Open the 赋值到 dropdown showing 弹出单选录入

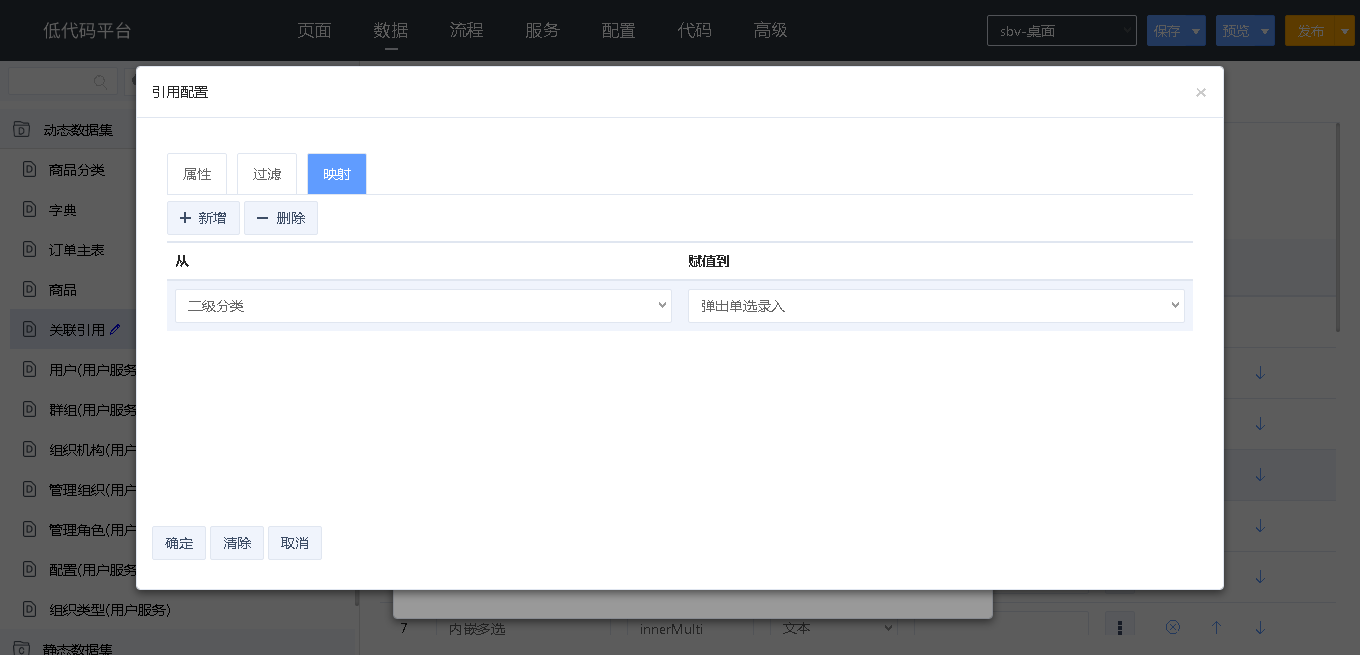pos(936,306)
